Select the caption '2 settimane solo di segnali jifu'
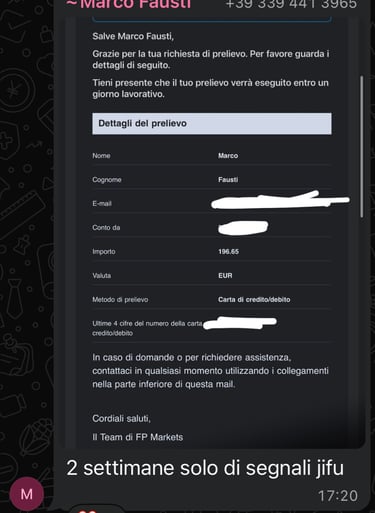 pos(205,468)
